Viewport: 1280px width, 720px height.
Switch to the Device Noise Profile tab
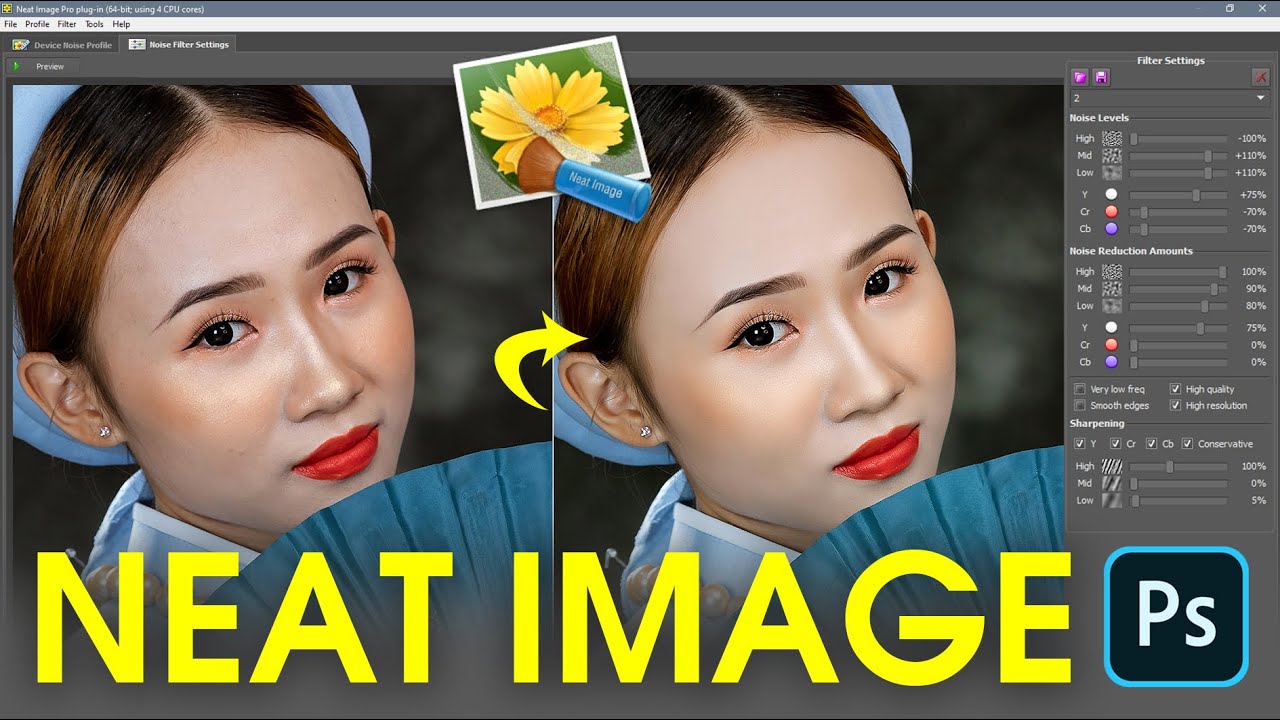click(62, 45)
